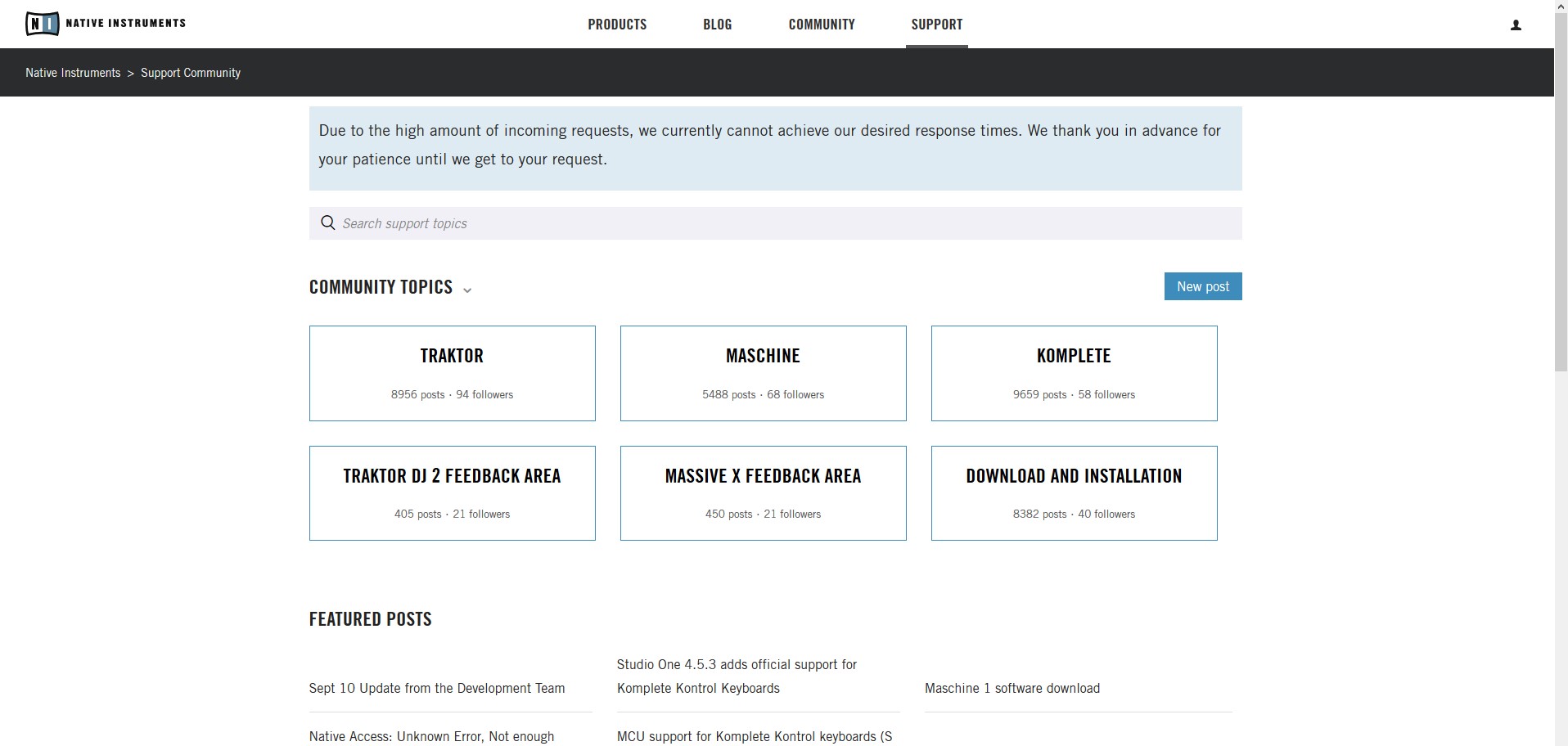Open the Community menu item

tap(822, 25)
